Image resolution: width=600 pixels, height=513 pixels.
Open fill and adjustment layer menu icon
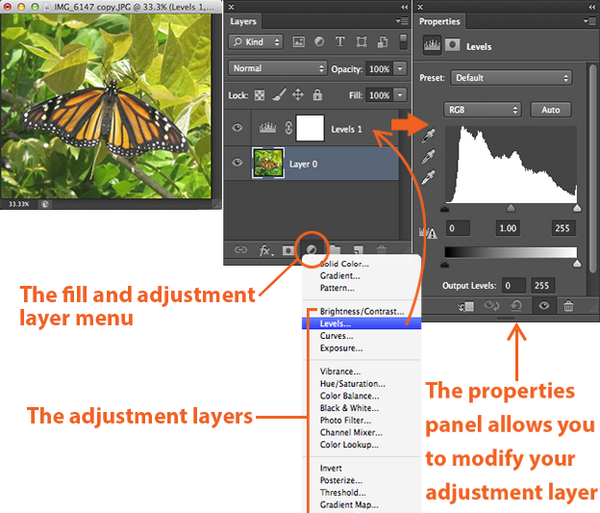click(311, 250)
